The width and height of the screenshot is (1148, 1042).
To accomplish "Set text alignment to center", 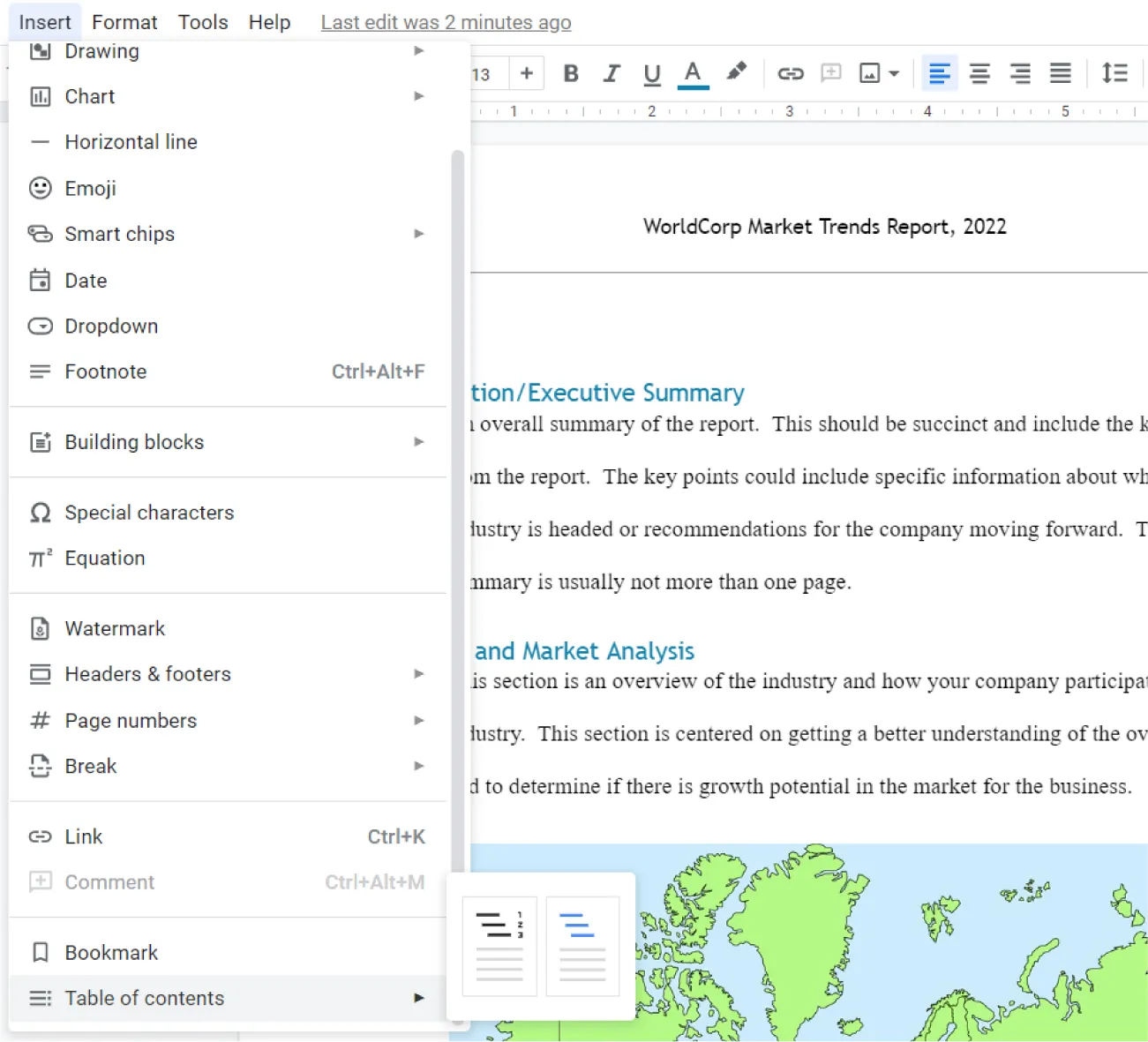I will point(979,73).
